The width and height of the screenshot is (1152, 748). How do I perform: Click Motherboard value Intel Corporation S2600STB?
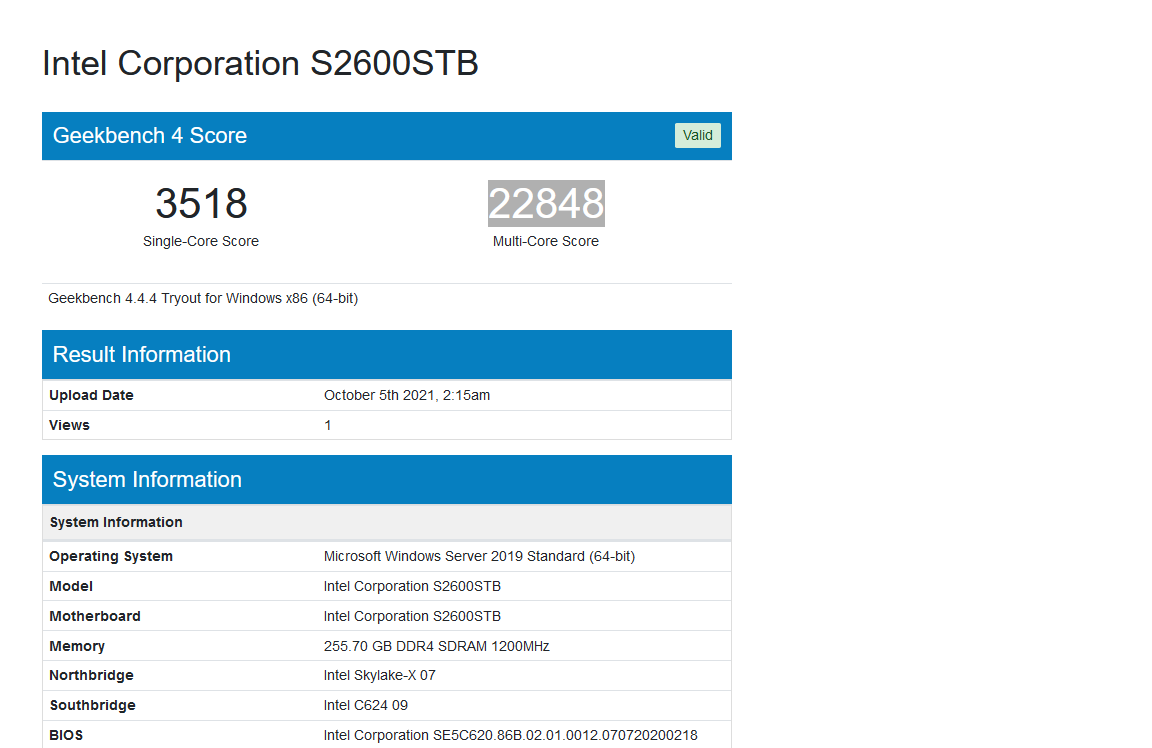point(412,616)
